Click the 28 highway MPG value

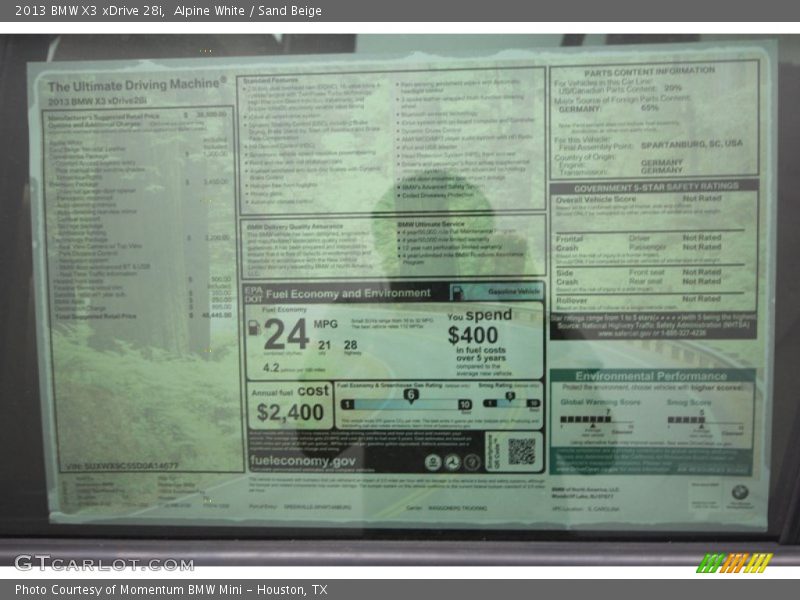click(x=351, y=345)
